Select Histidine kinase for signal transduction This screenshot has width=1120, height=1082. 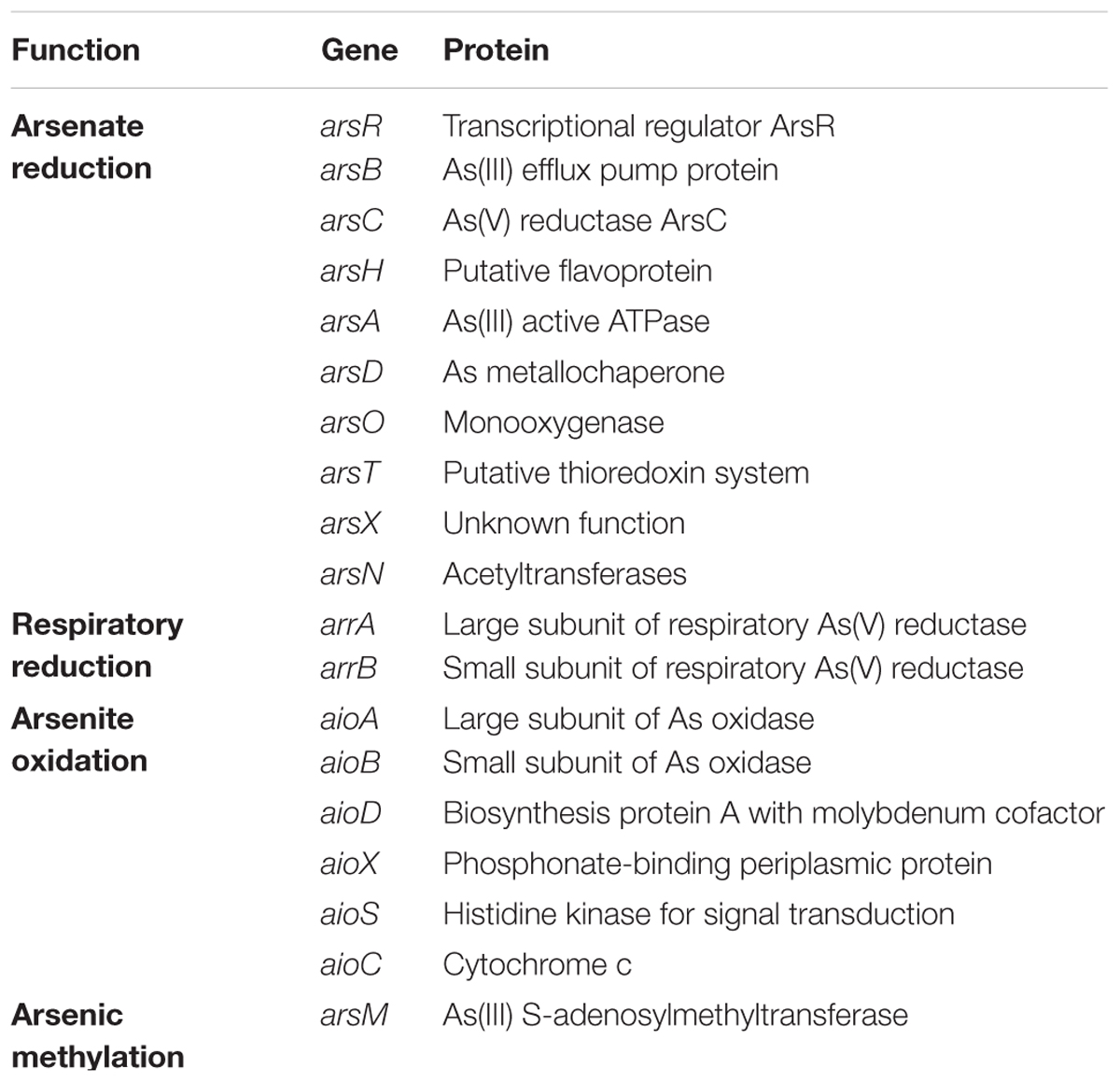point(699,914)
